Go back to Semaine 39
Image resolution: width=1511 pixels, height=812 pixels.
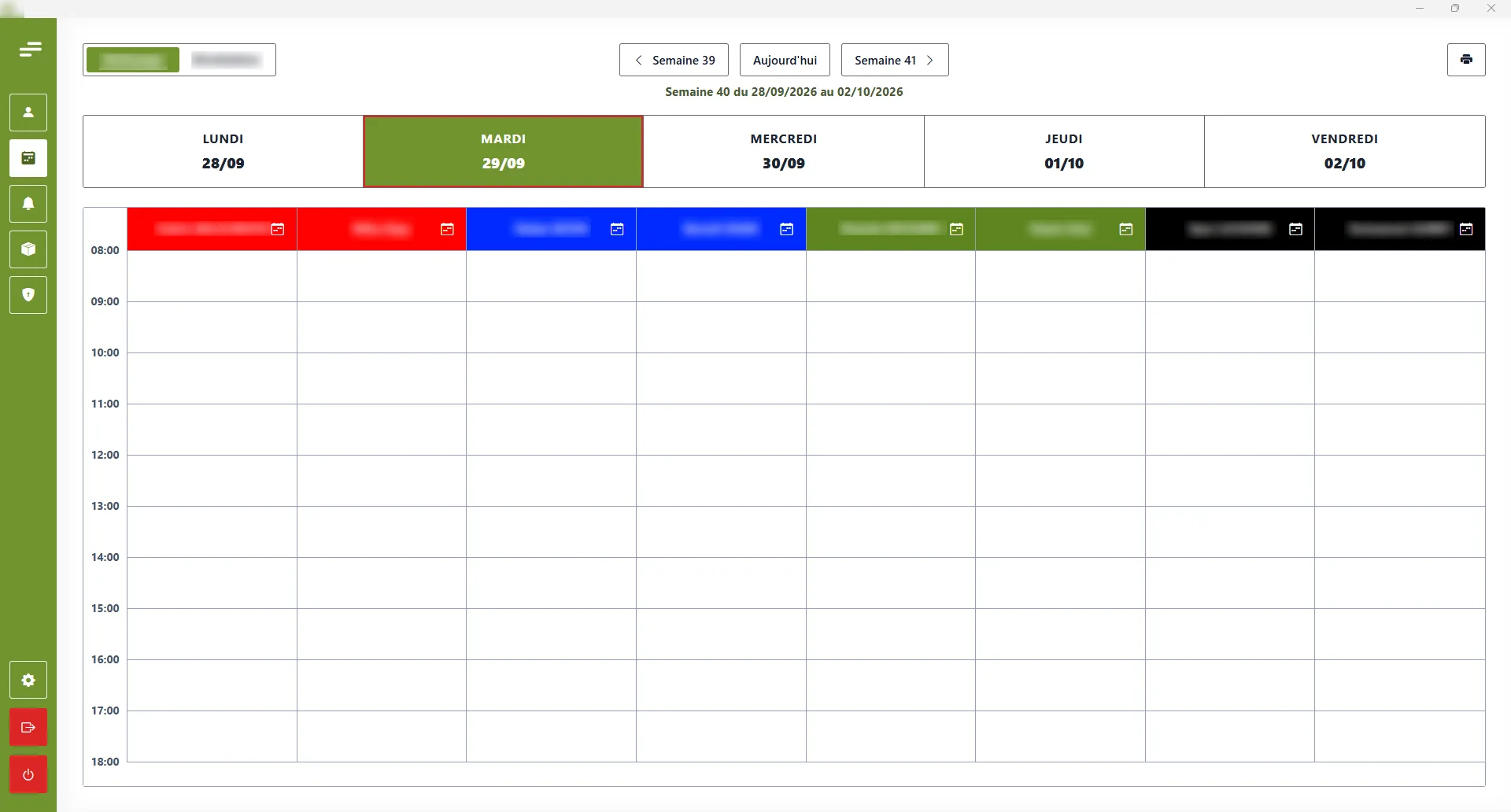pyautogui.click(x=674, y=60)
